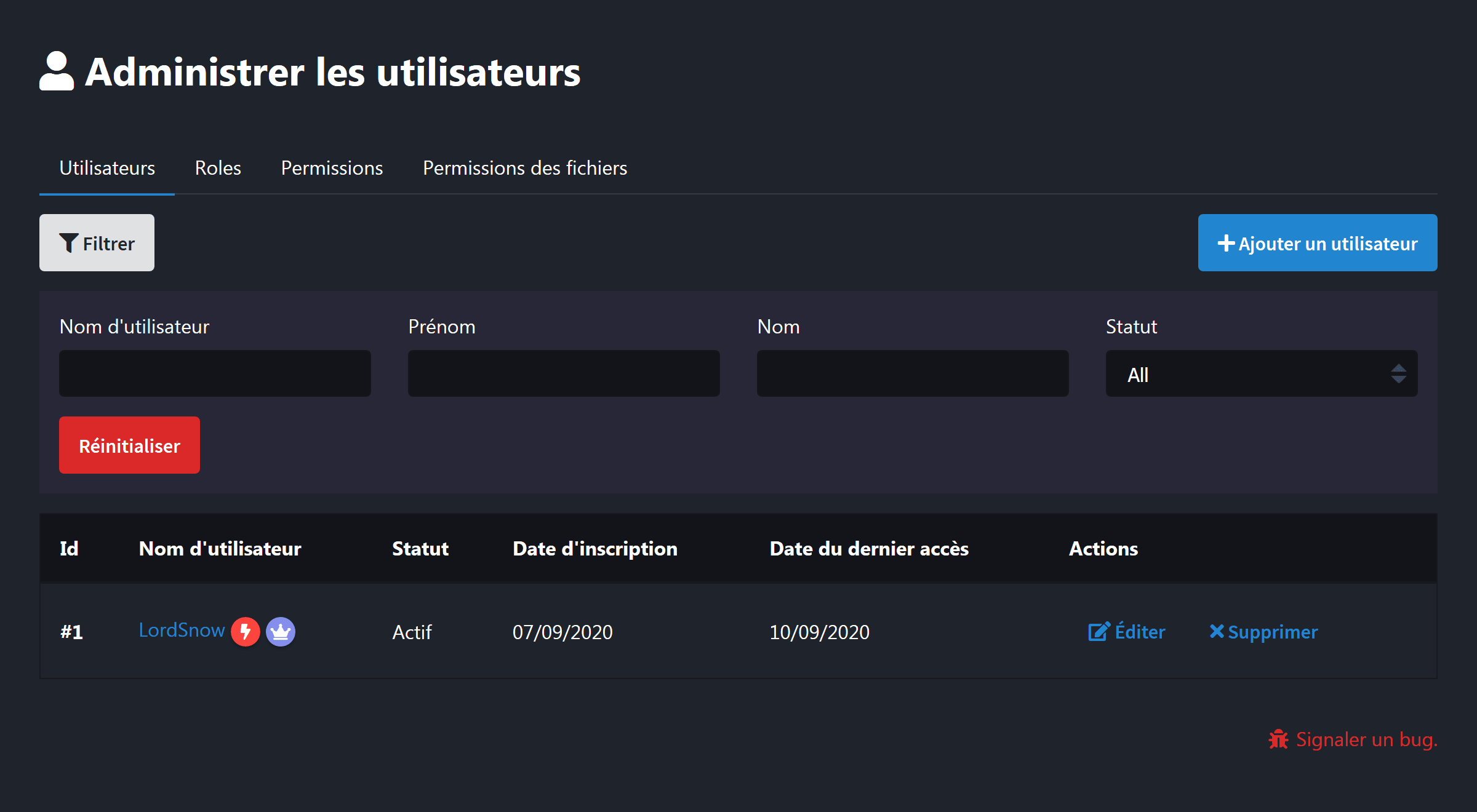Click the sort arrows in the Statut selector
The image size is (1477, 812).
pos(1399,373)
